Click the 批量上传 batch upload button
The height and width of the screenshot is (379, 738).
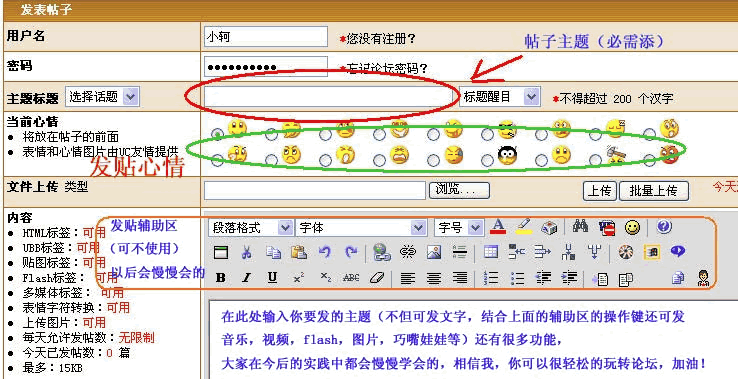coord(653,191)
